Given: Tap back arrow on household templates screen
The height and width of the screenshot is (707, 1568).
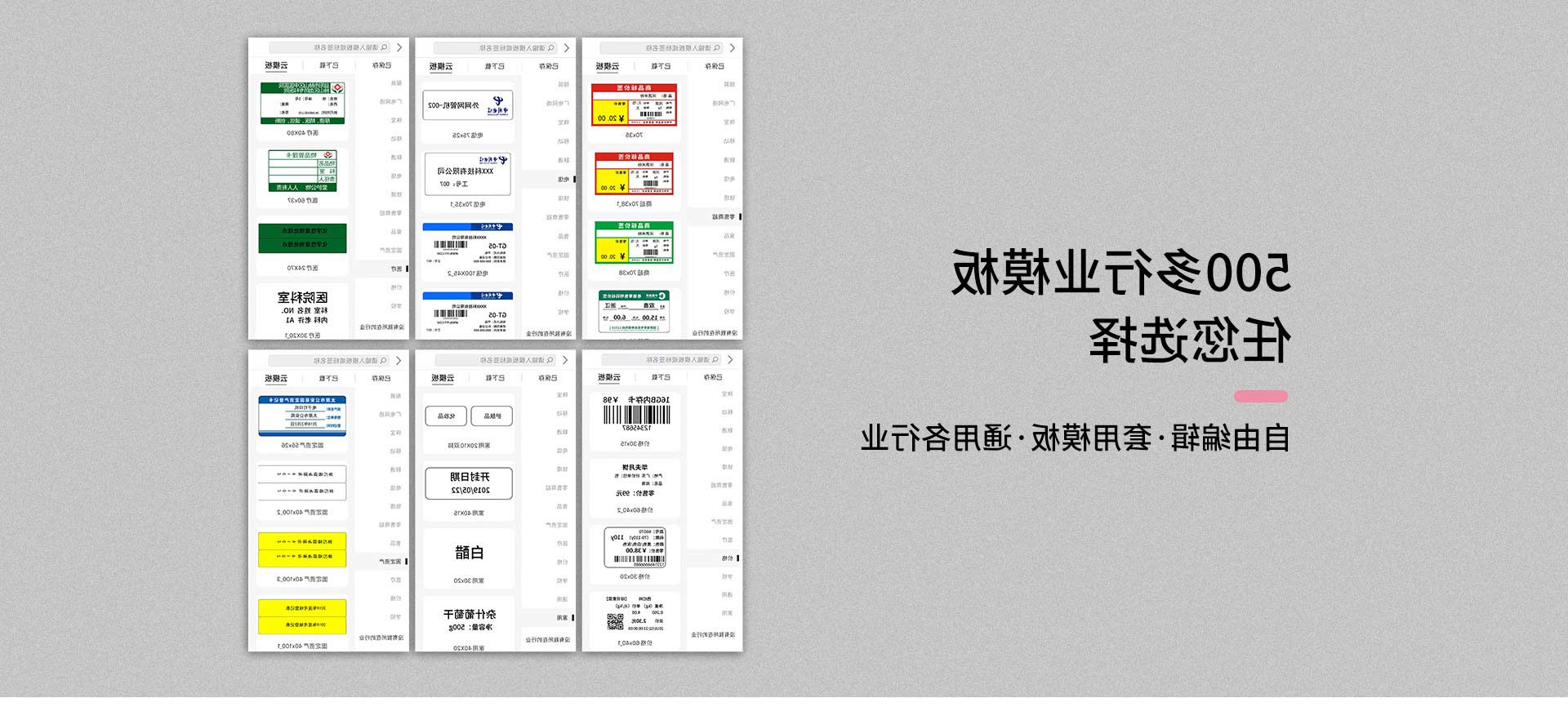Looking at the screenshot, I should pos(565,360).
